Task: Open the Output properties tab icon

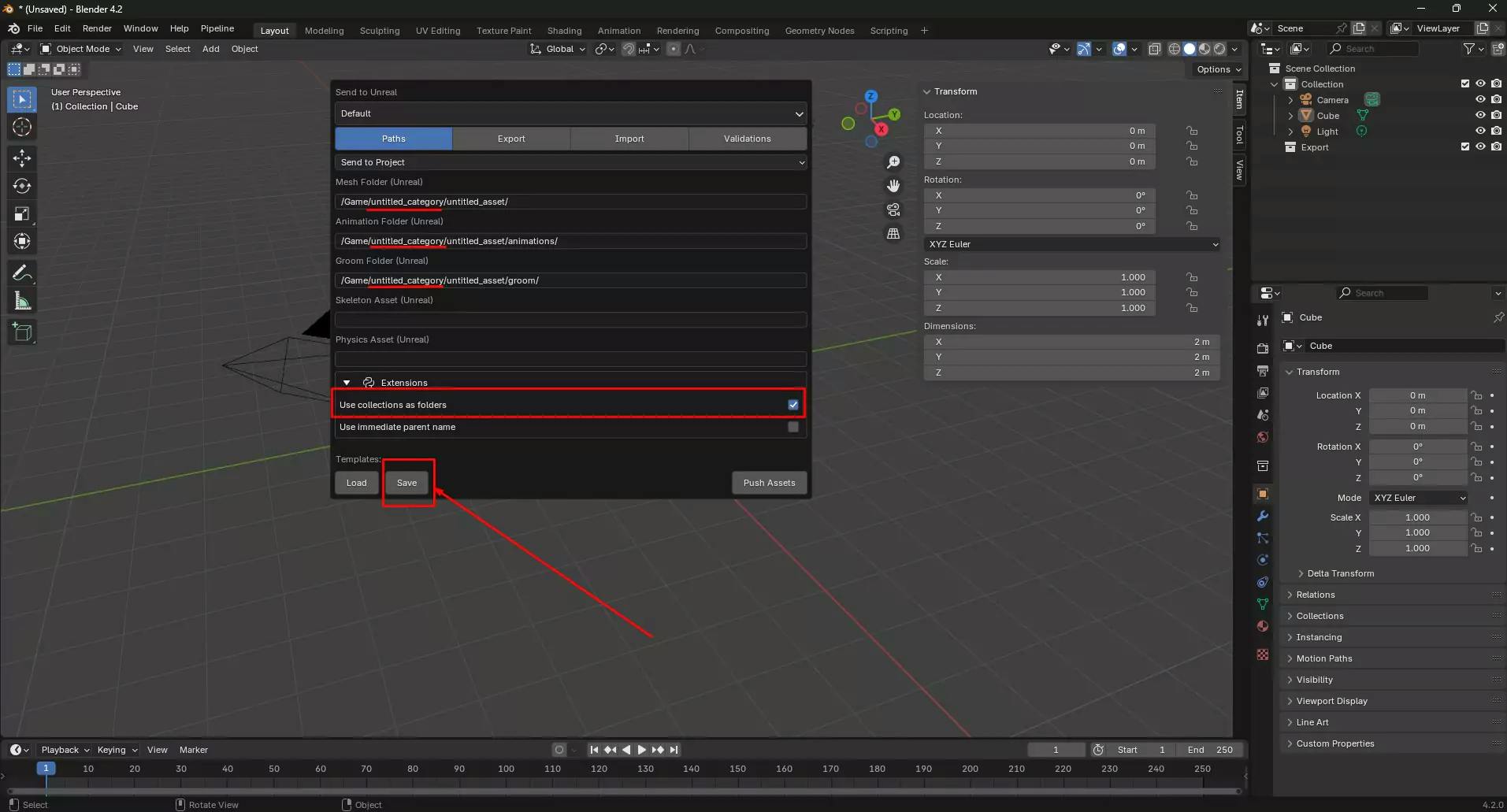Action: (x=1263, y=370)
